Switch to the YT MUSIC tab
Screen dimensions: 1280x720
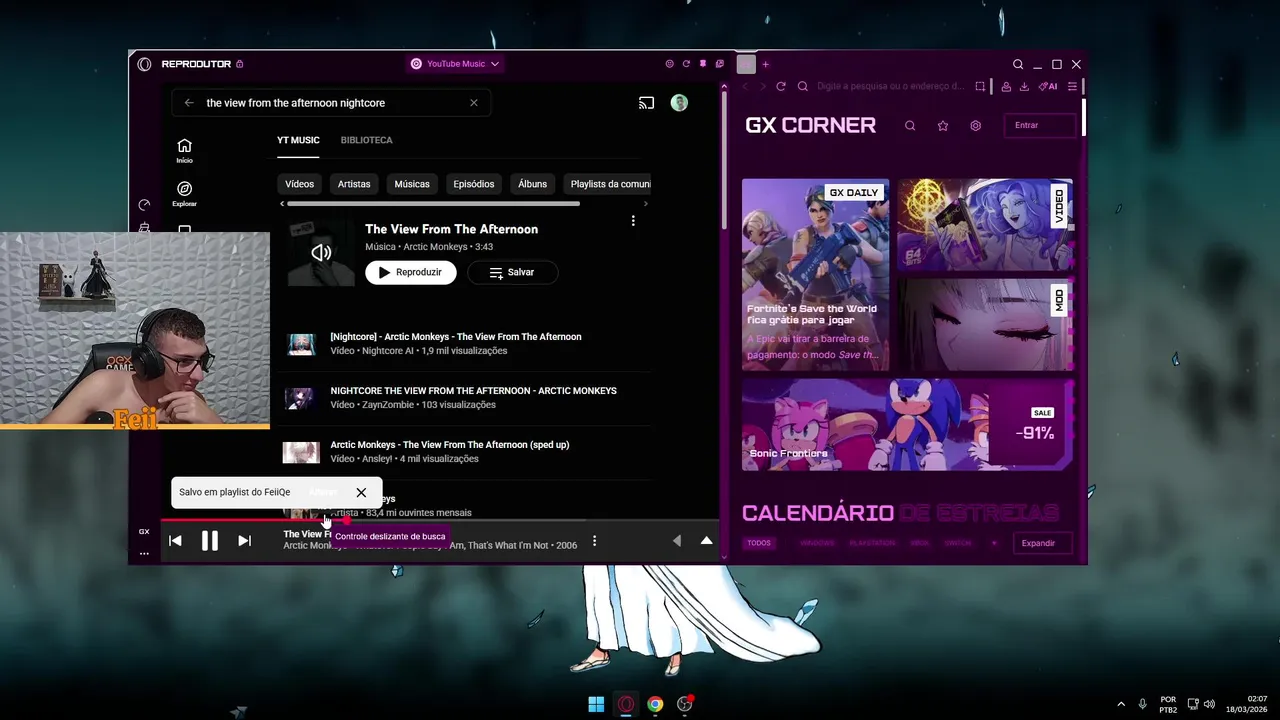(x=298, y=140)
